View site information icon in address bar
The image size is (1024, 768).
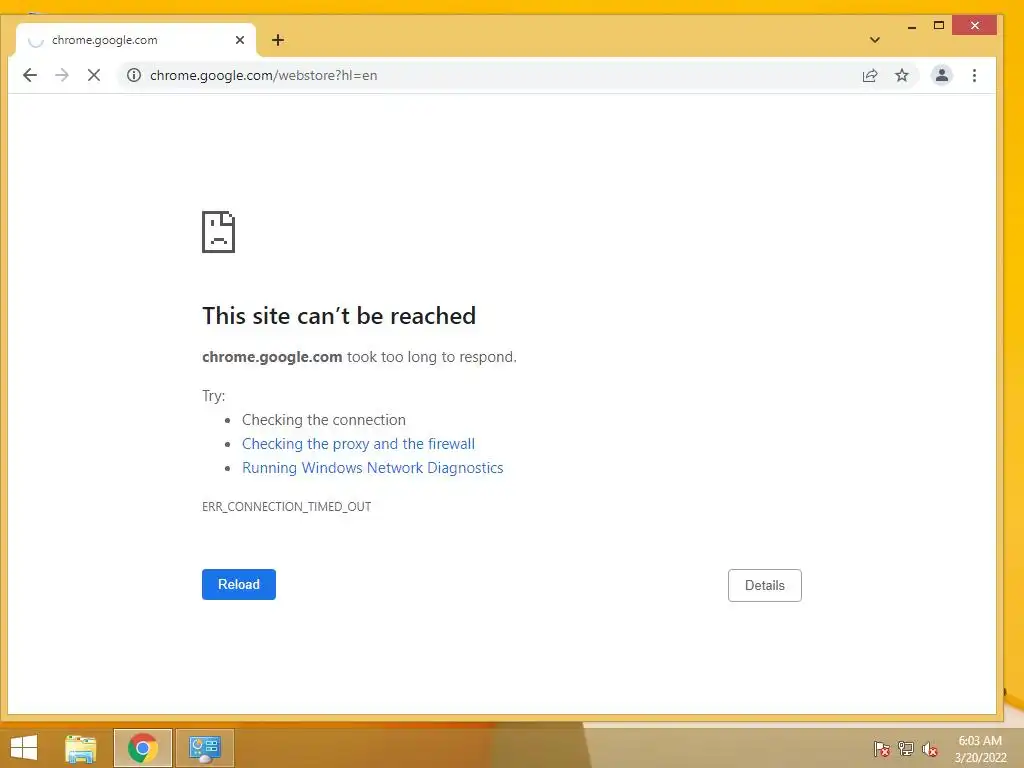[x=134, y=75]
